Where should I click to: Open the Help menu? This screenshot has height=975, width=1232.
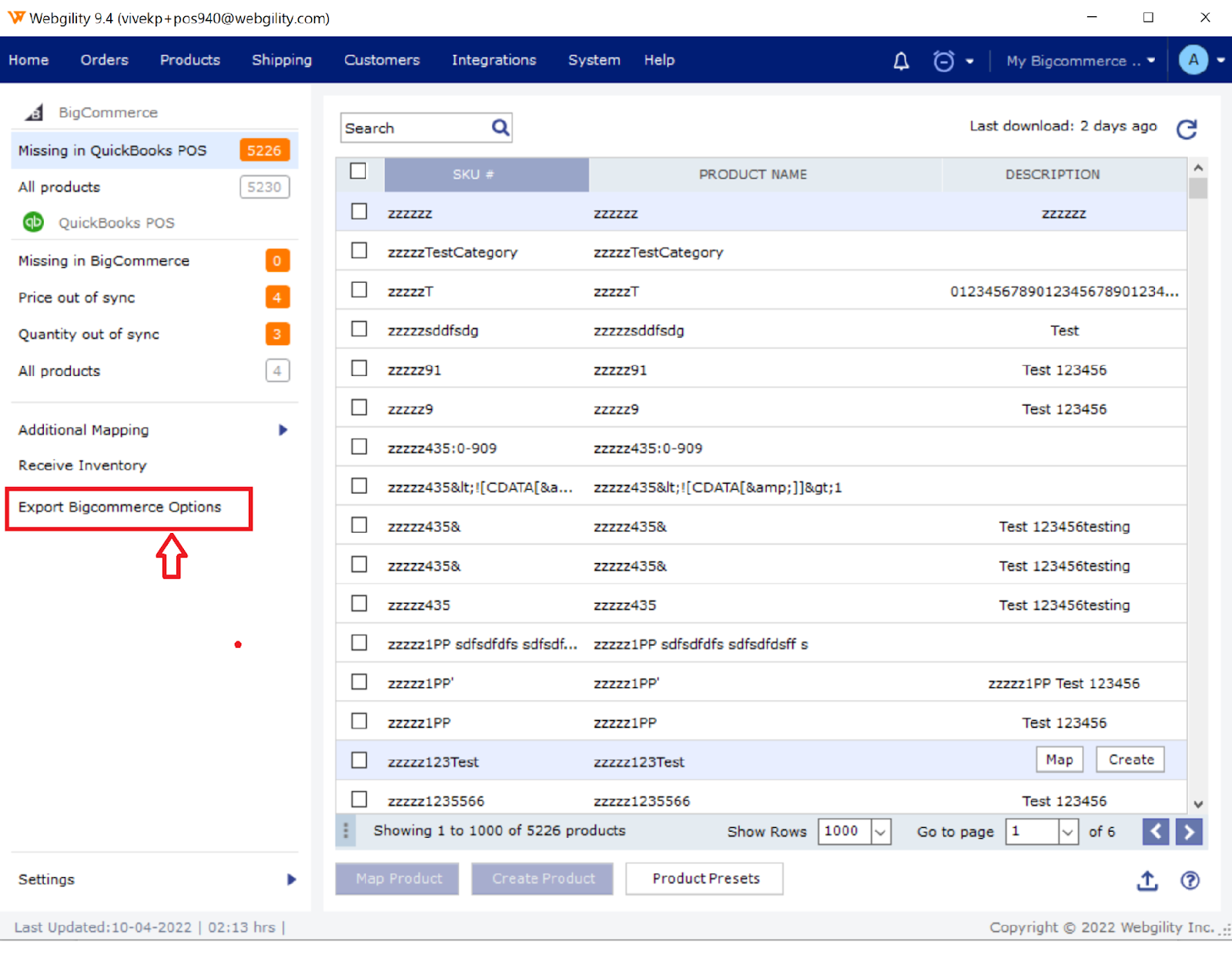659,60
